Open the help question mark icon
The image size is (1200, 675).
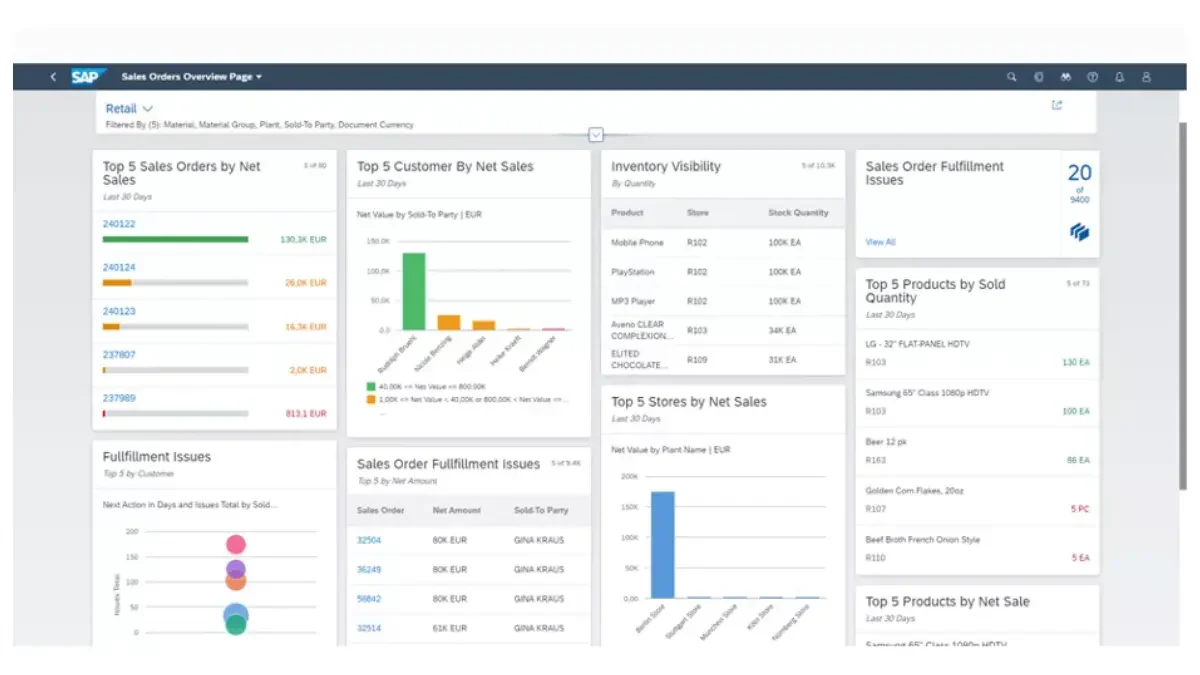pos(1093,77)
